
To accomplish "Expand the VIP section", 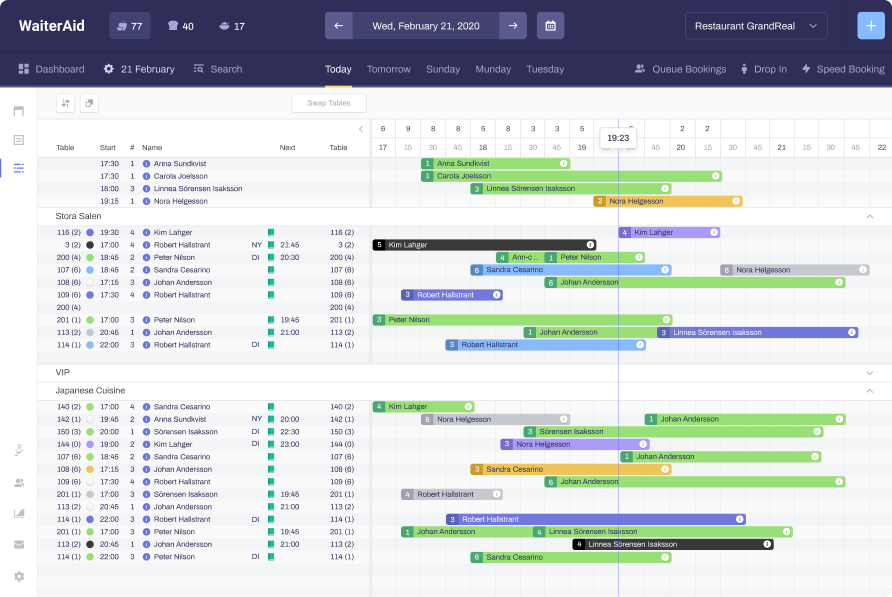I will [x=869, y=372].
